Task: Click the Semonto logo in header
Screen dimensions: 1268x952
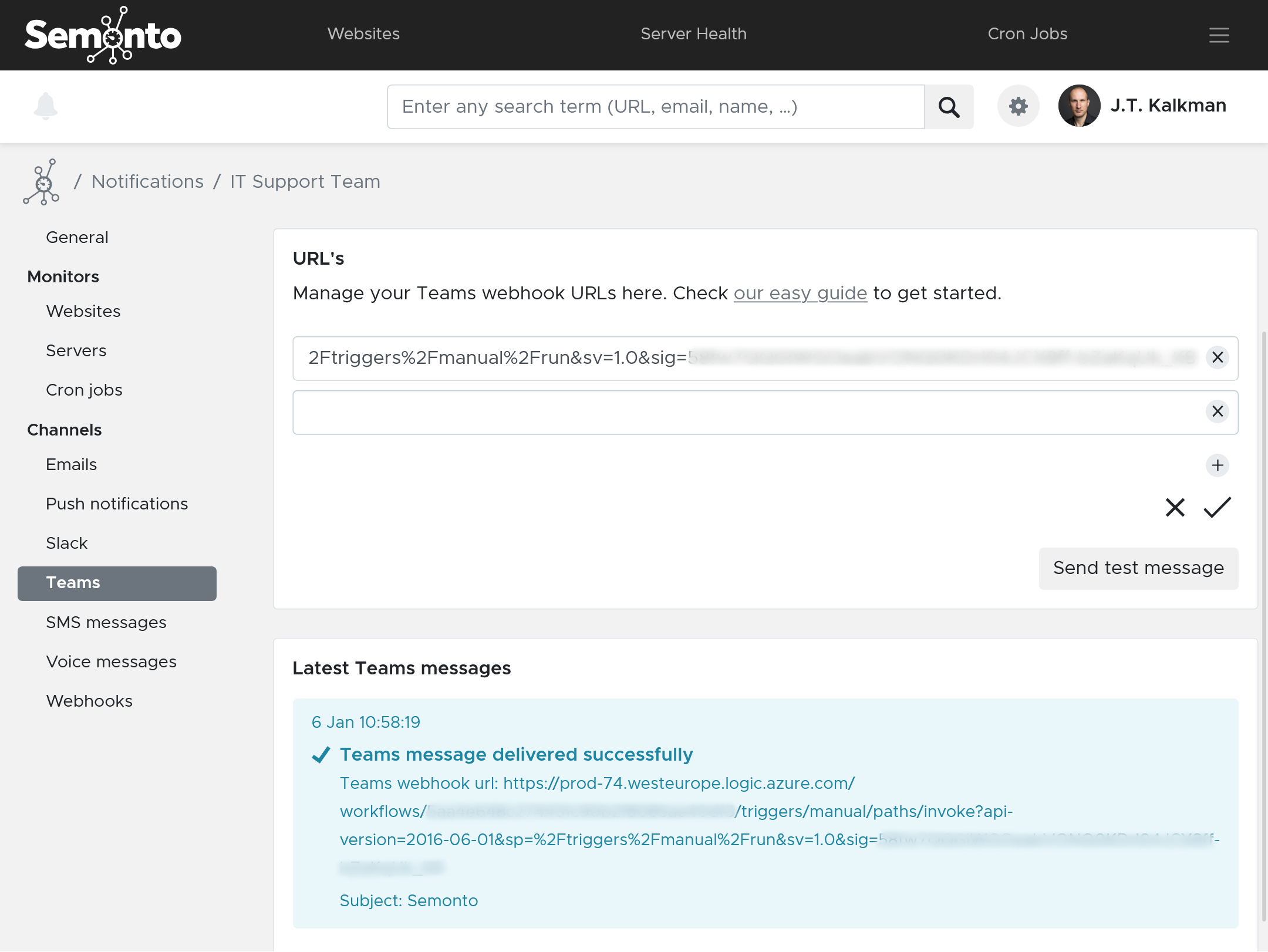Action: pos(103,35)
